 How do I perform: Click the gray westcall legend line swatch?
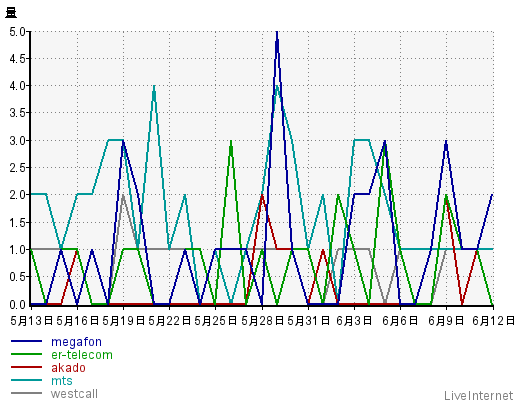[26, 393]
